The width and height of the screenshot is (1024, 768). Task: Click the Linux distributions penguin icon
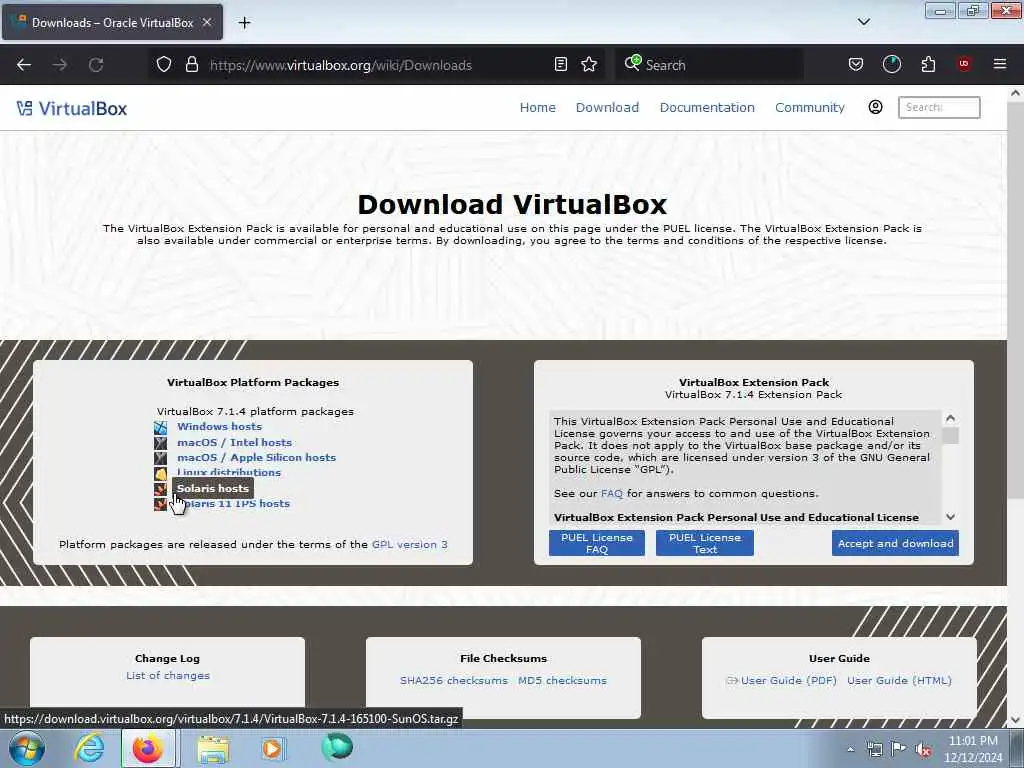[161, 473]
